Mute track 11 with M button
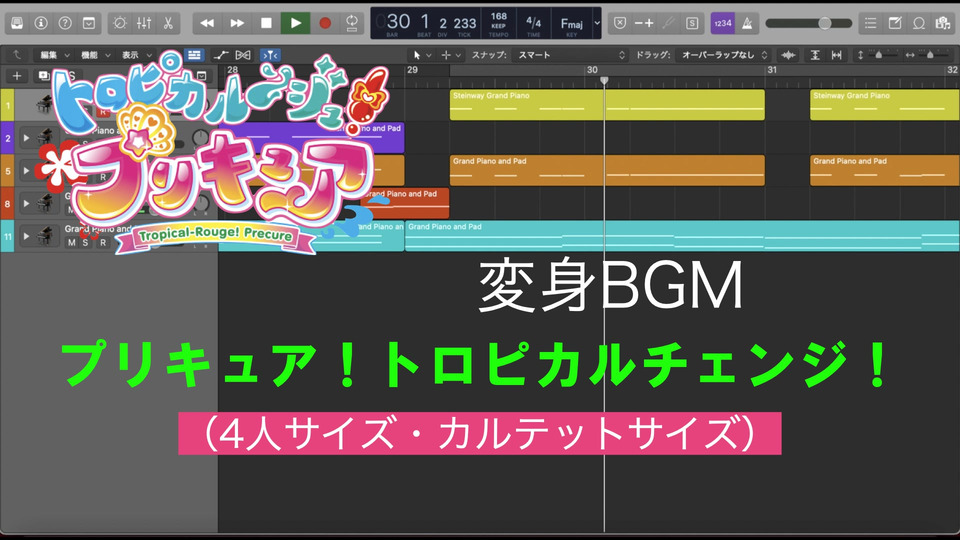 [x=72, y=242]
